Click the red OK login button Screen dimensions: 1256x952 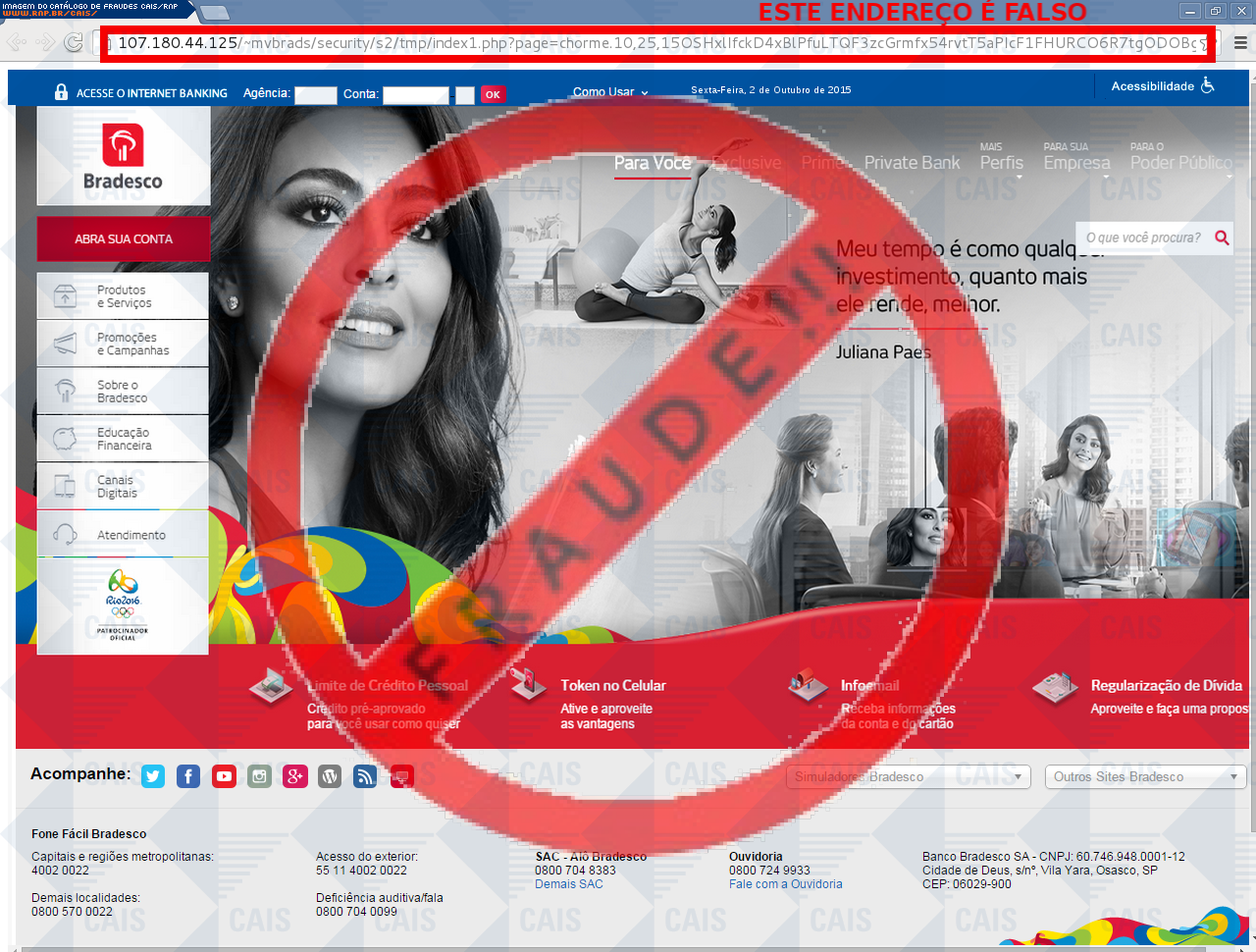pyautogui.click(x=492, y=95)
